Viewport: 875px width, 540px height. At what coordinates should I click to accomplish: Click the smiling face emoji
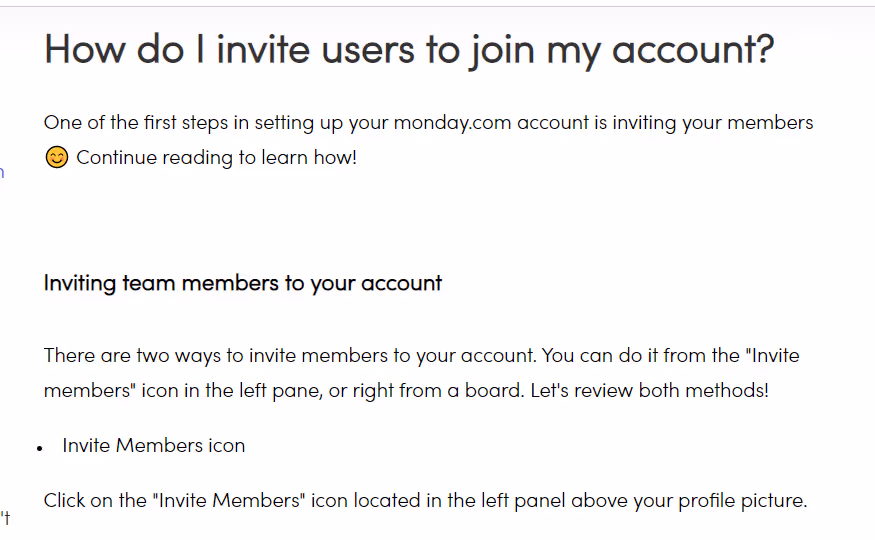pos(57,158)
